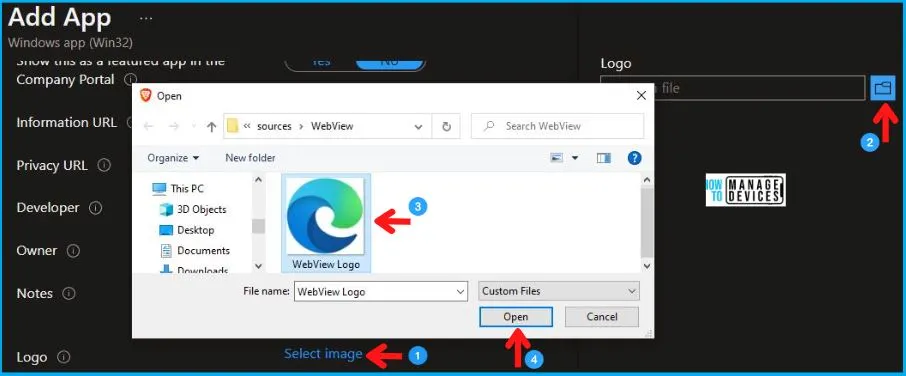Click the up one level arrow
Viewport: 906px width, 376px height.
pyautogui.click(x=211, y=126)
